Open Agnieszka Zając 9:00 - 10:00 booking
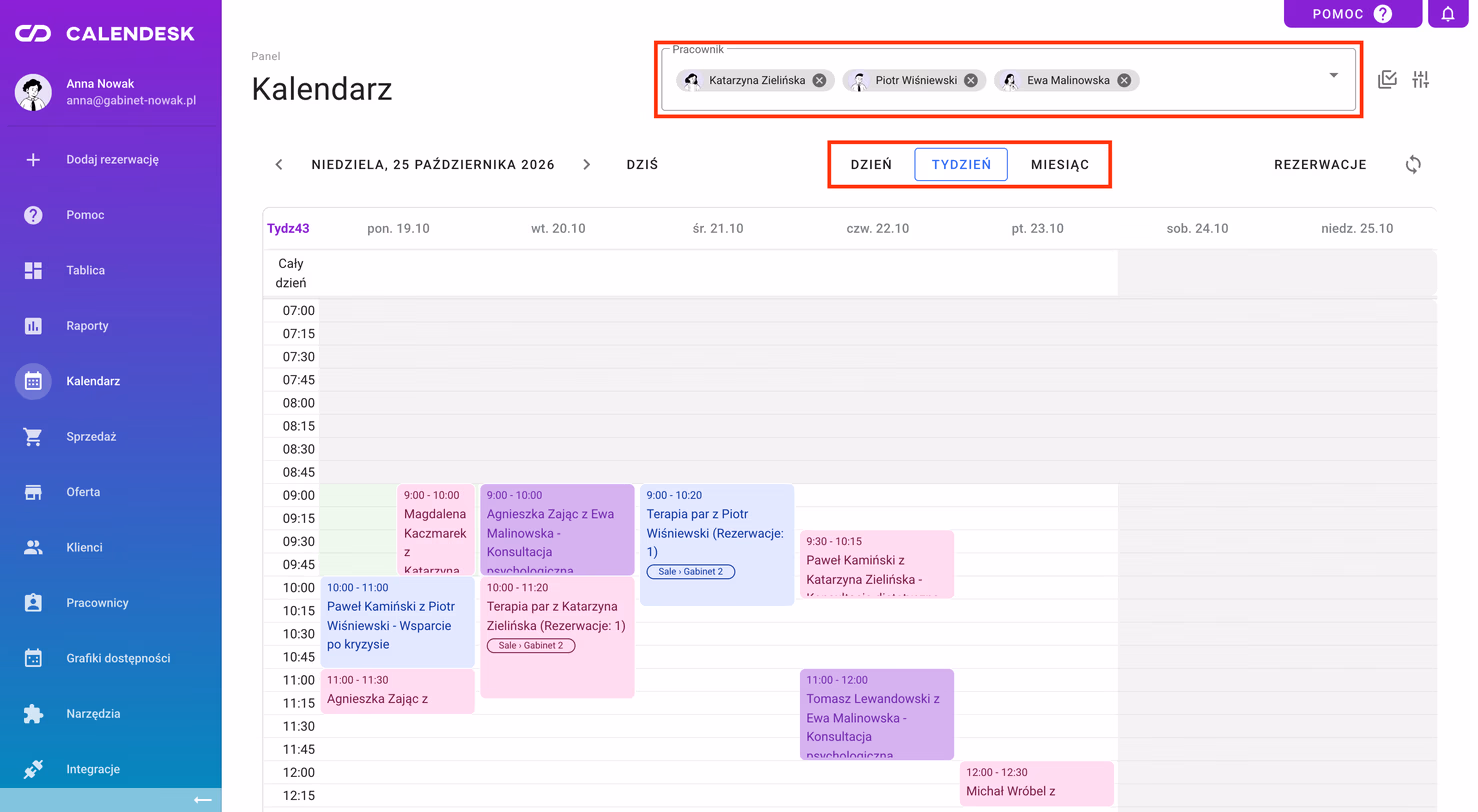The height and width of the screenshot is (812, 1478). [x=558, y=530]
